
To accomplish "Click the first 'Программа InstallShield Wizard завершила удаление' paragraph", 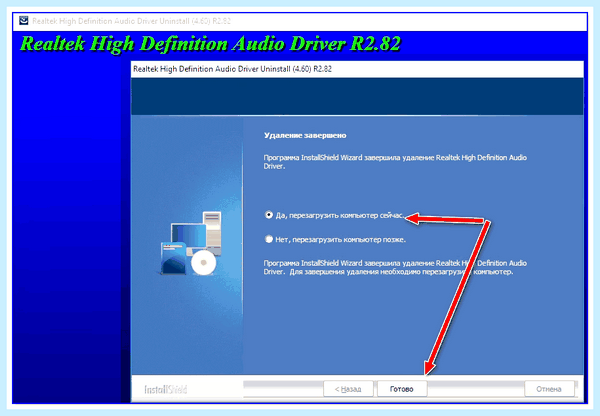I will pyautogui.click(x=395, y=162).
